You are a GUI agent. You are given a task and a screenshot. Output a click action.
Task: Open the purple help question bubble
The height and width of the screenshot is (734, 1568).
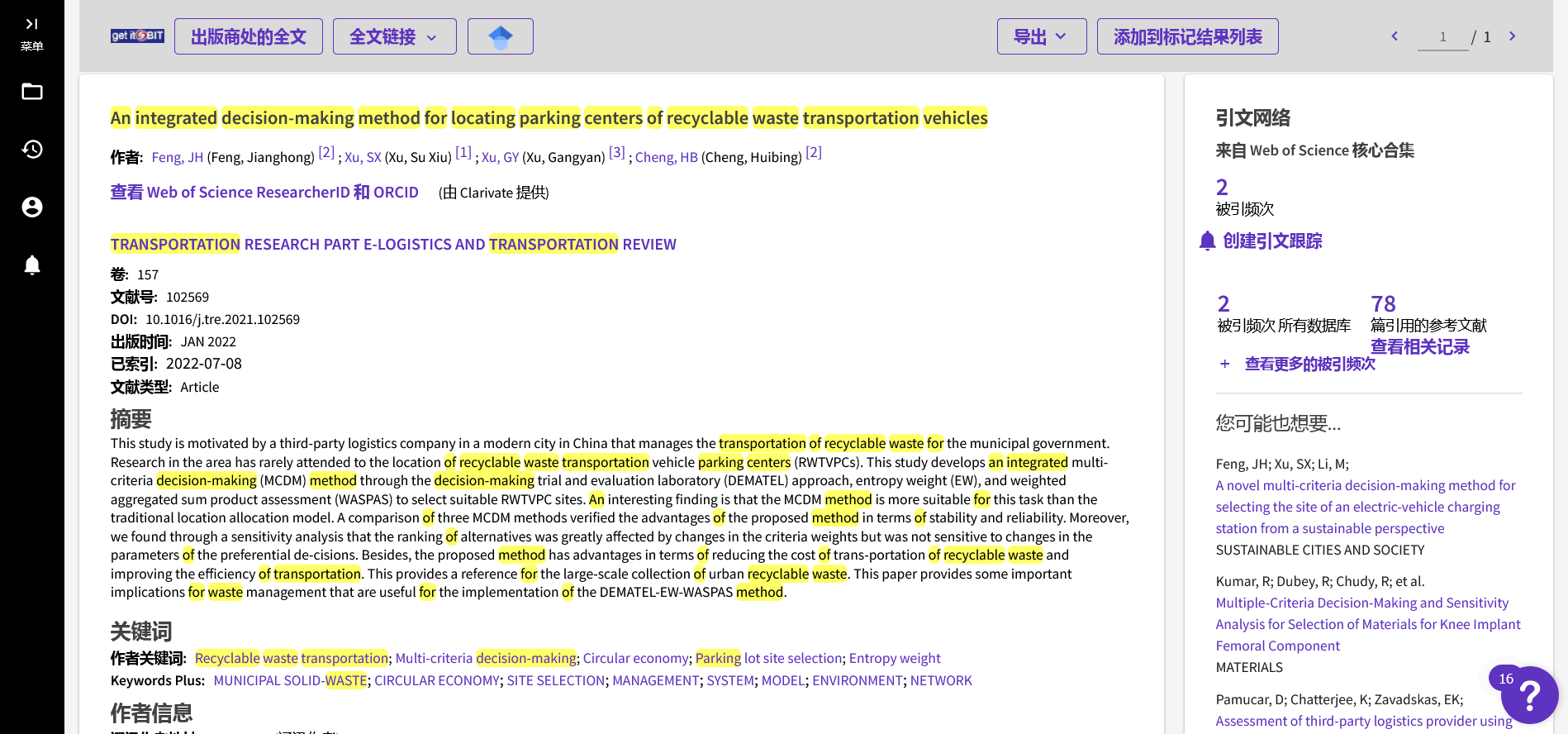[1528, 695]
